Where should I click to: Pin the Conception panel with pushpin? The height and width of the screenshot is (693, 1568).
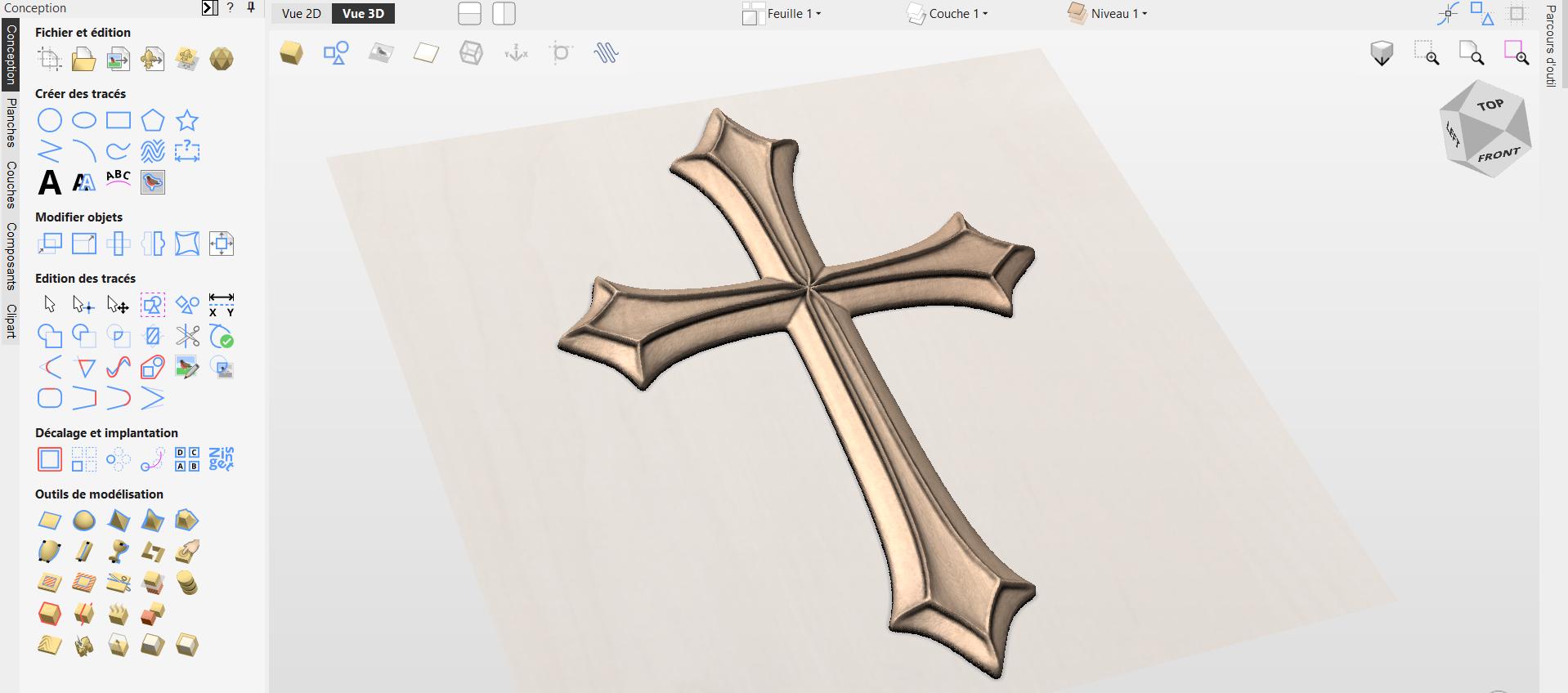(251, 7)
